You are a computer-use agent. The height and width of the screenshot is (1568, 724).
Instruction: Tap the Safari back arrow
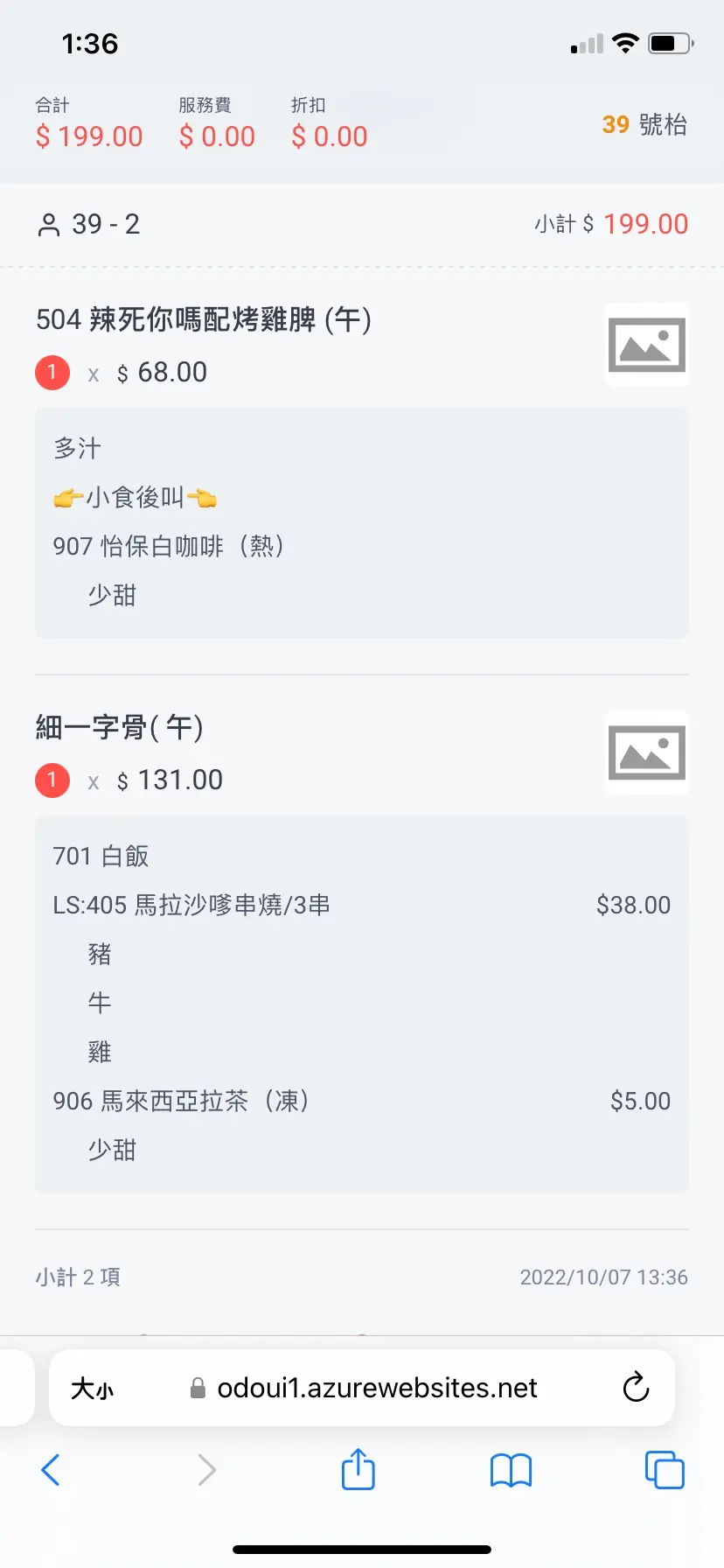click(51, 1470)
